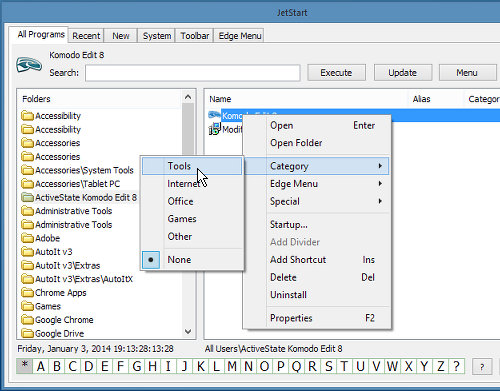Click the Chrome Apps folder icon
The height and width of the screenshot is (391, 500).
click(x=27, y=292)
